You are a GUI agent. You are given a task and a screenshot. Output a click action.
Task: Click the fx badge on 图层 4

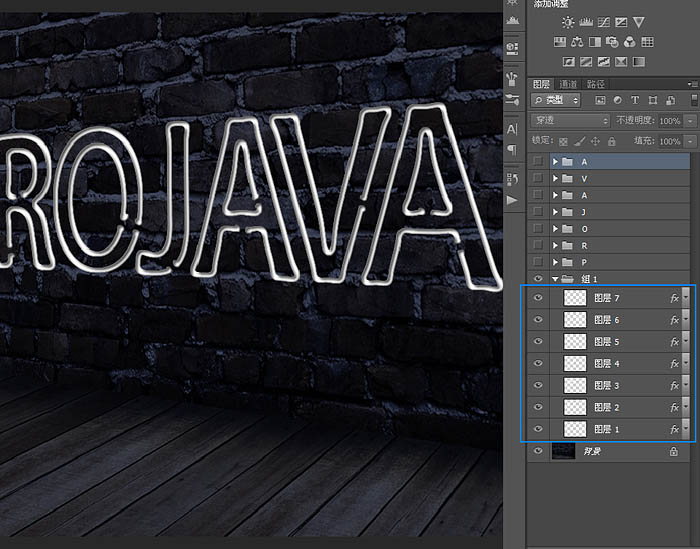point(675,363)
